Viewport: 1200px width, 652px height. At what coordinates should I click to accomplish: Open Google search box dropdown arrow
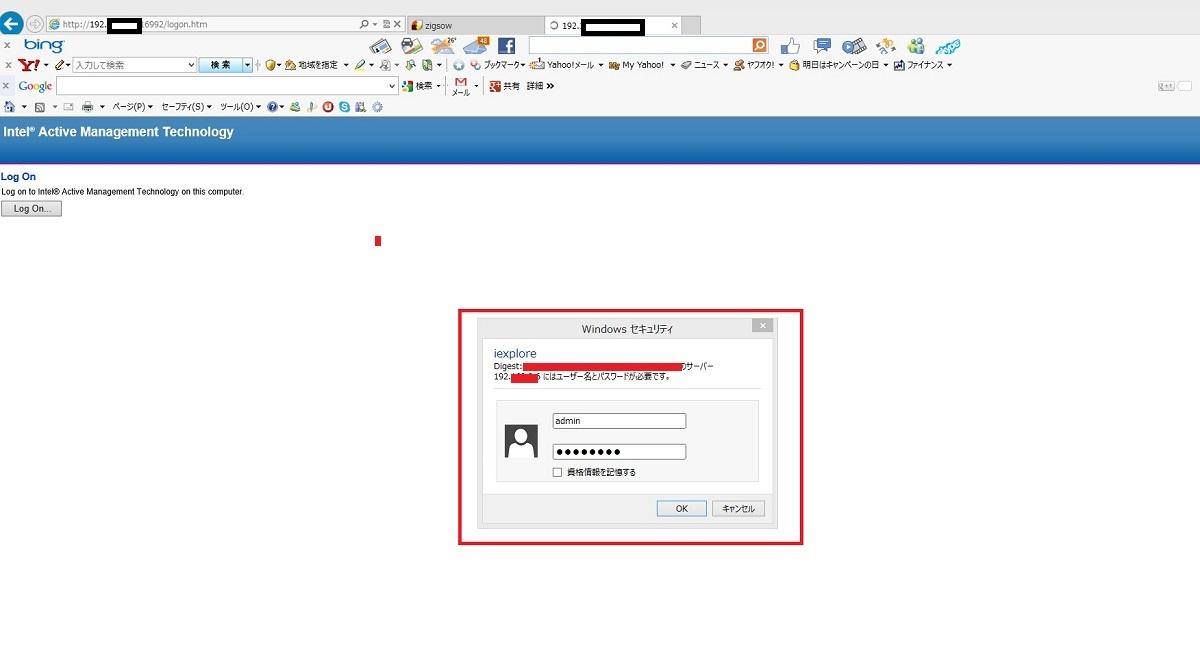click(x=392, y=86)
